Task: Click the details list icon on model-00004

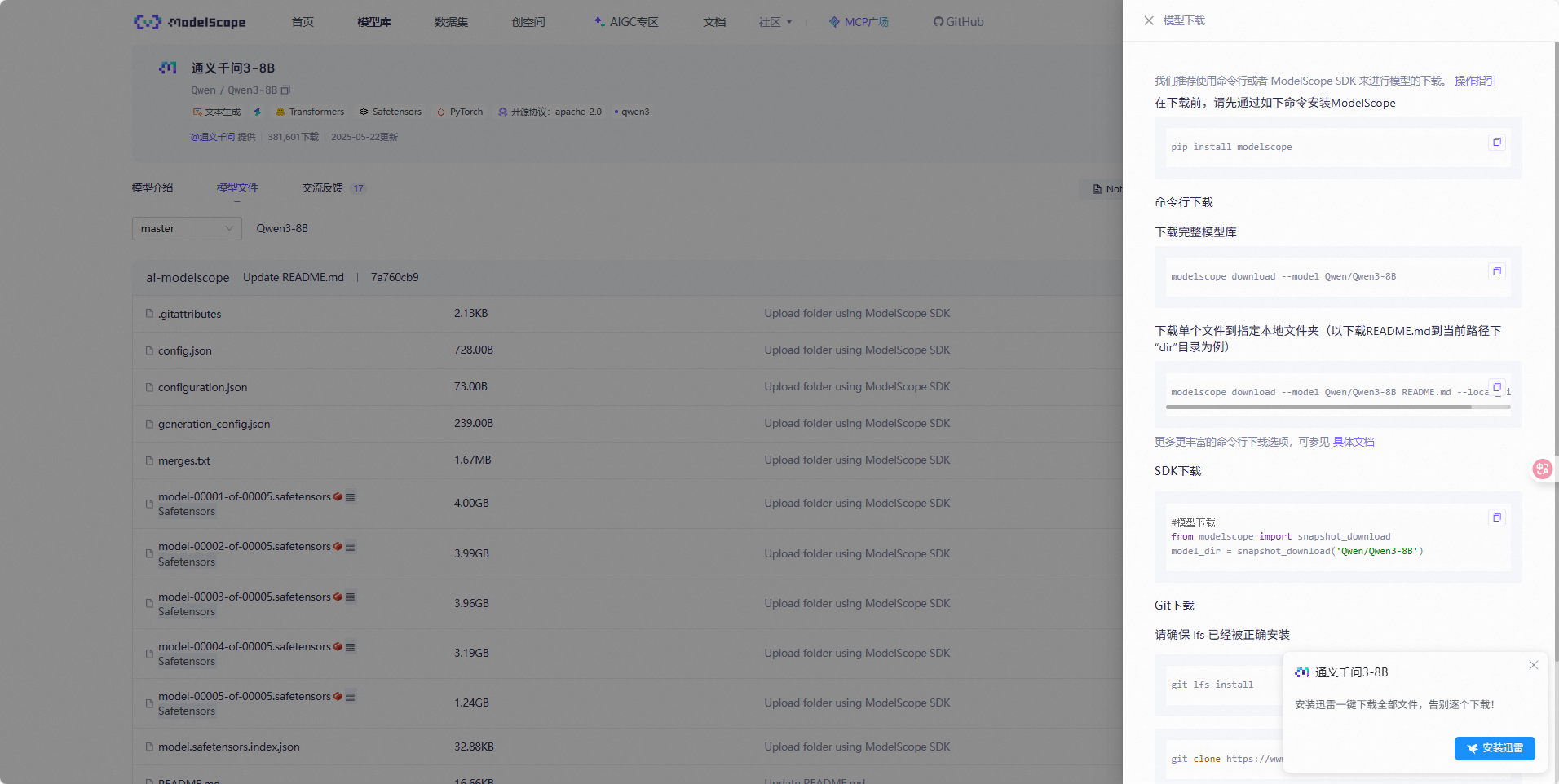Action: pyautogui.click(x=350, y=647)
